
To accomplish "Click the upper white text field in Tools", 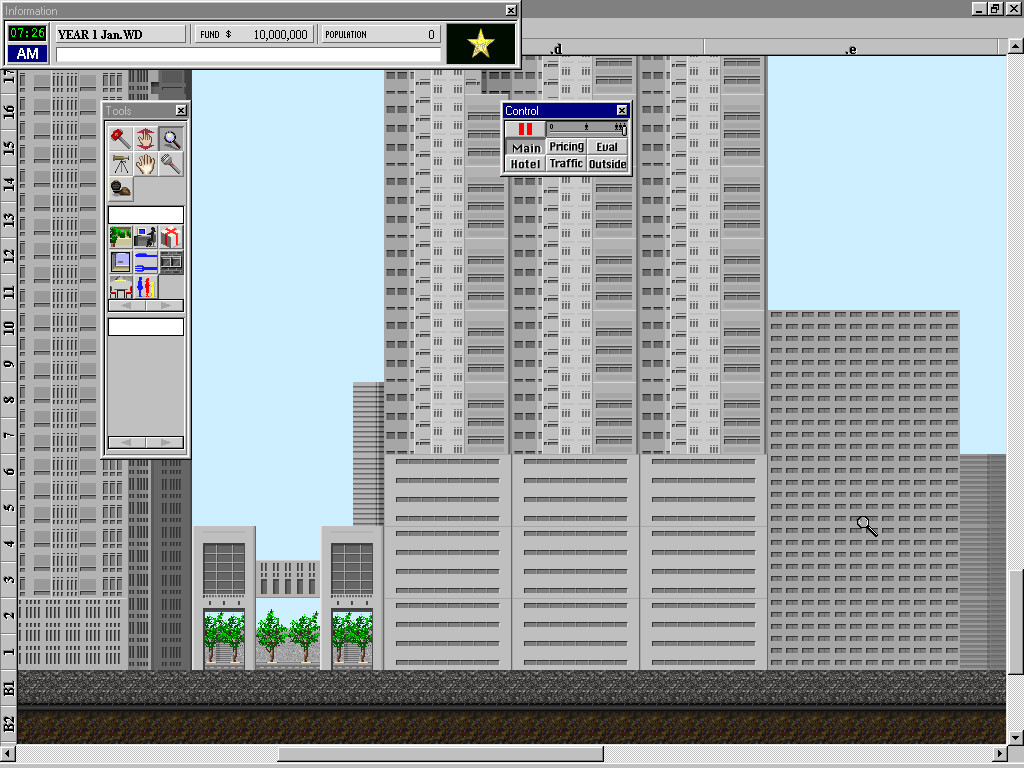I will (x=146, y=215).
